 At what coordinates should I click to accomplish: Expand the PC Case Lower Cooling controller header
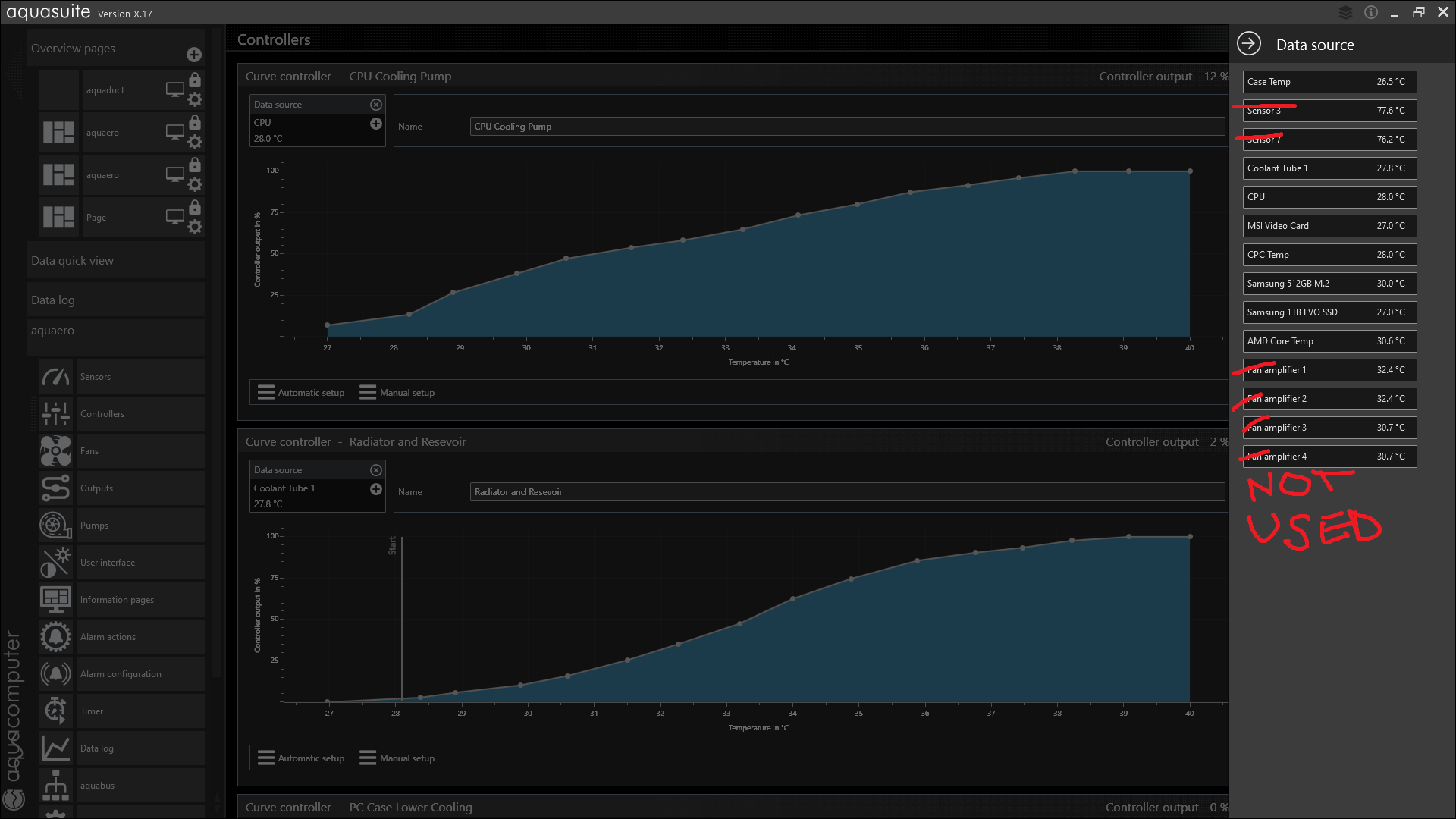(x=733, y=807)
